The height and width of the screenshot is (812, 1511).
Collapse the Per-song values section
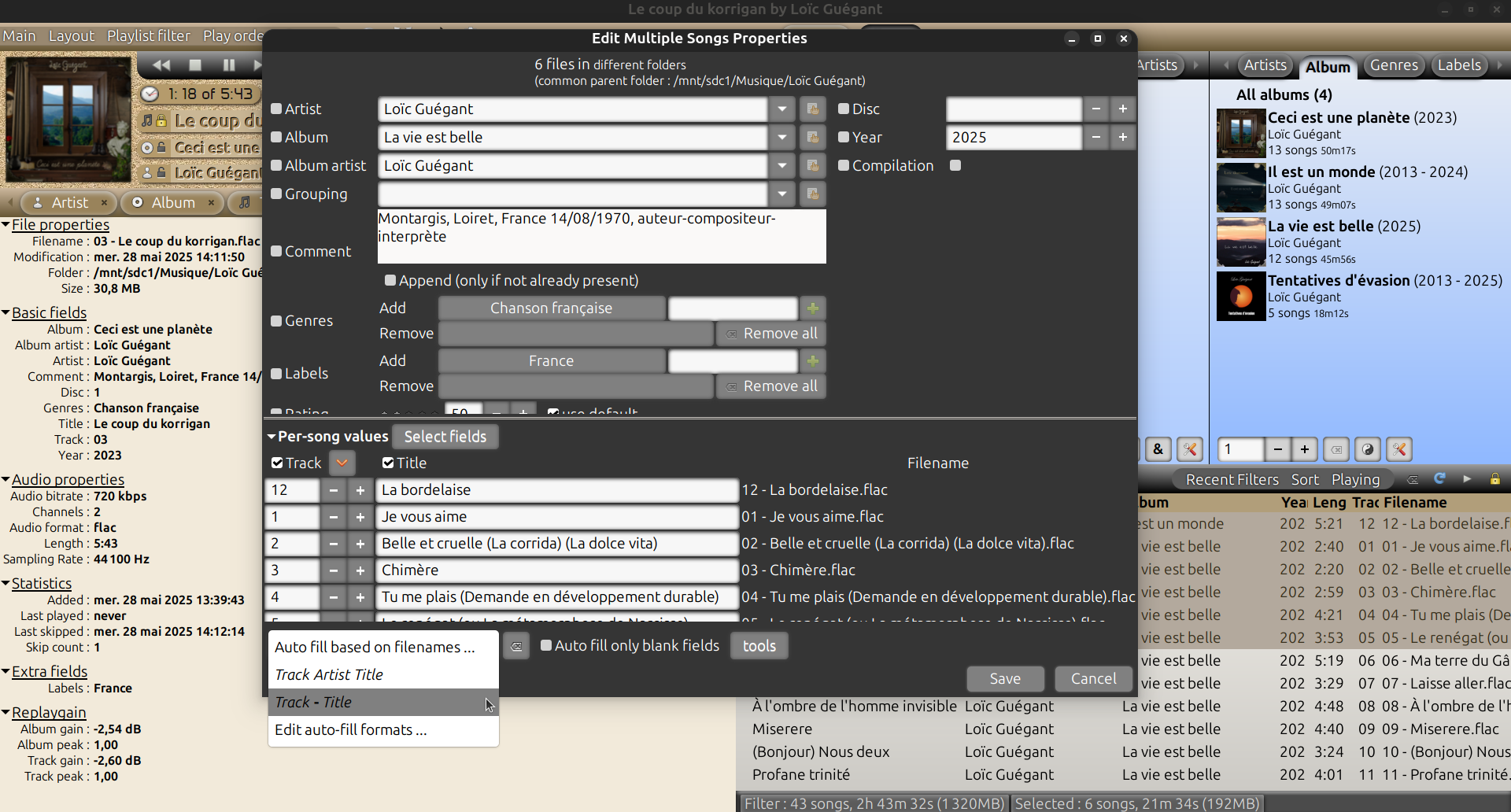point(272,436)
